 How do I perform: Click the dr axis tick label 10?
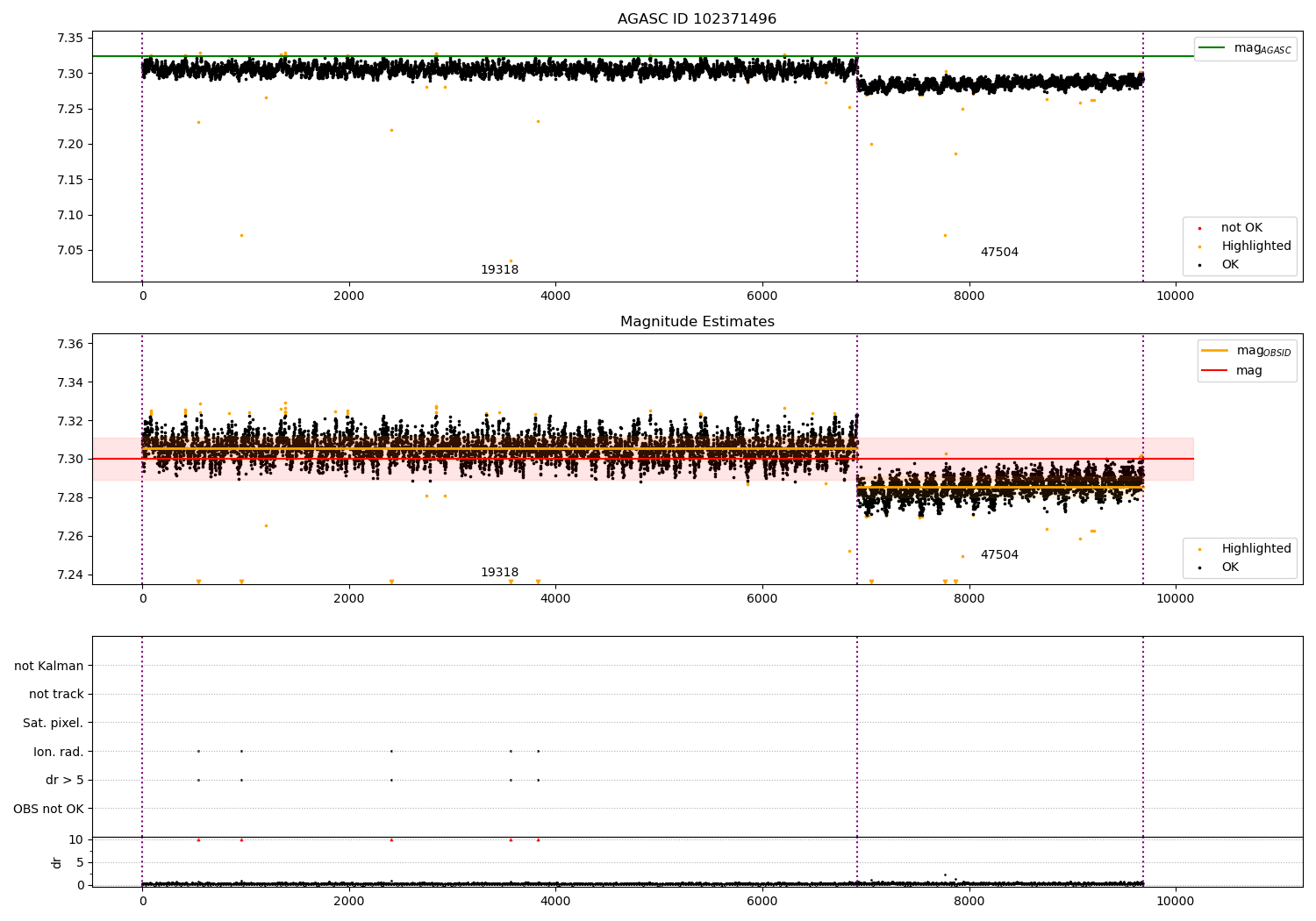76,839
